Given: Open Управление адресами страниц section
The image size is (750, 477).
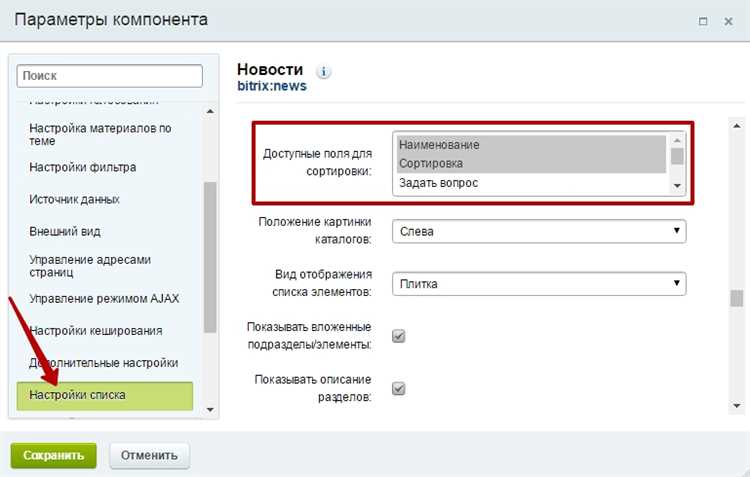Looking at the screenshot, I should click(90, 266).
